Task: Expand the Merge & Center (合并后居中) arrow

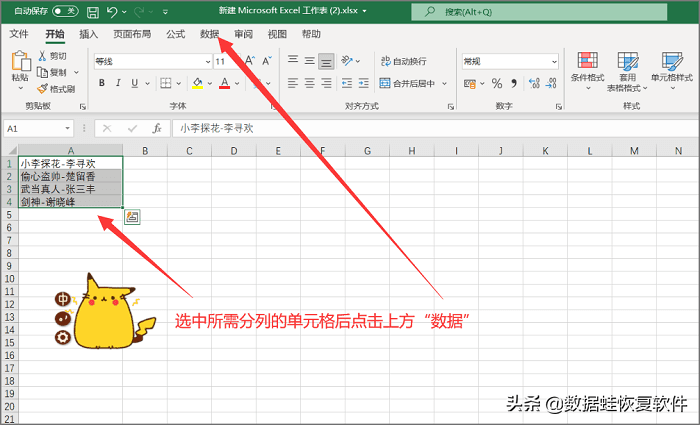Action: click(x=444, y=83)
